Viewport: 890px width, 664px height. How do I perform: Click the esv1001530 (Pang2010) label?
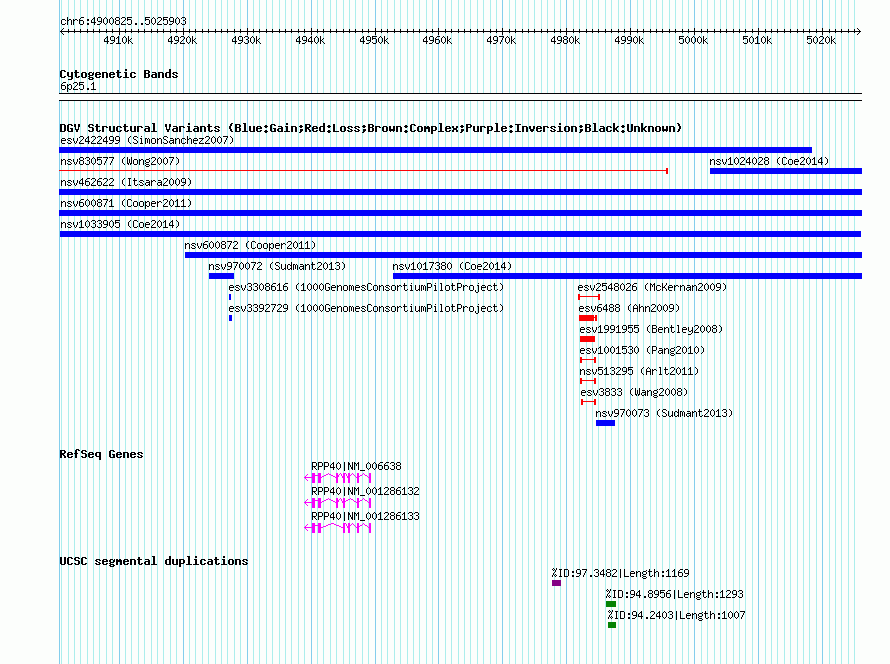642,350
